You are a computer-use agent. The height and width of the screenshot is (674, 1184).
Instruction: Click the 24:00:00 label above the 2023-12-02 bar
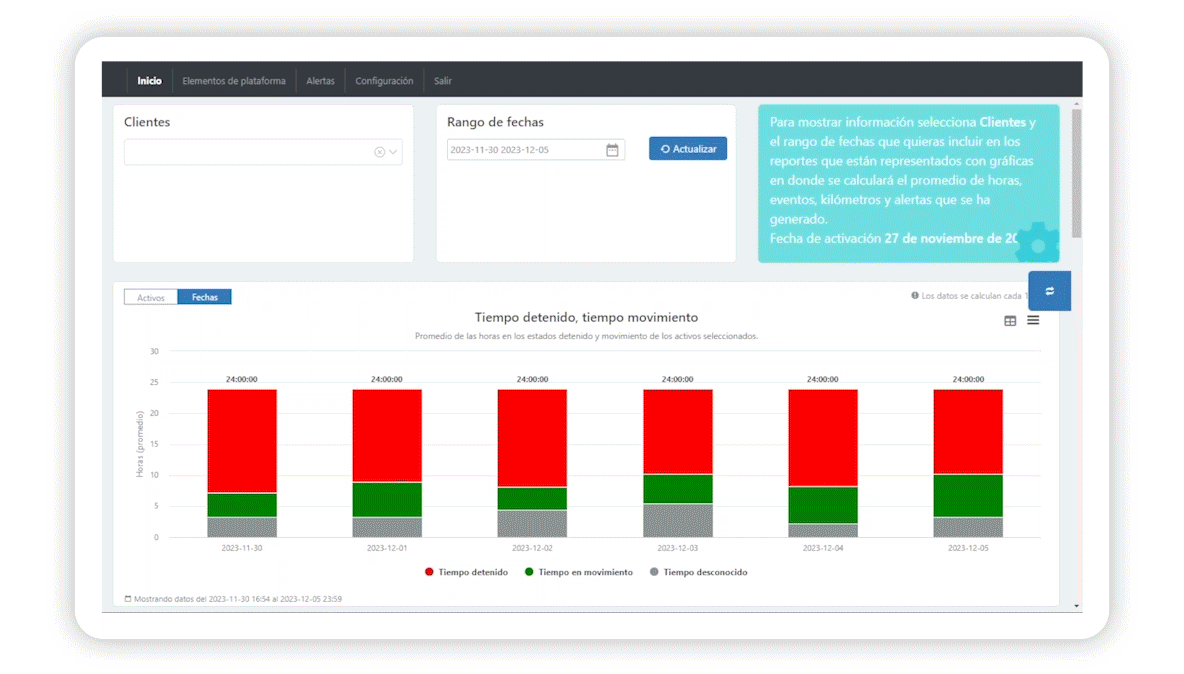coord(532,379)
